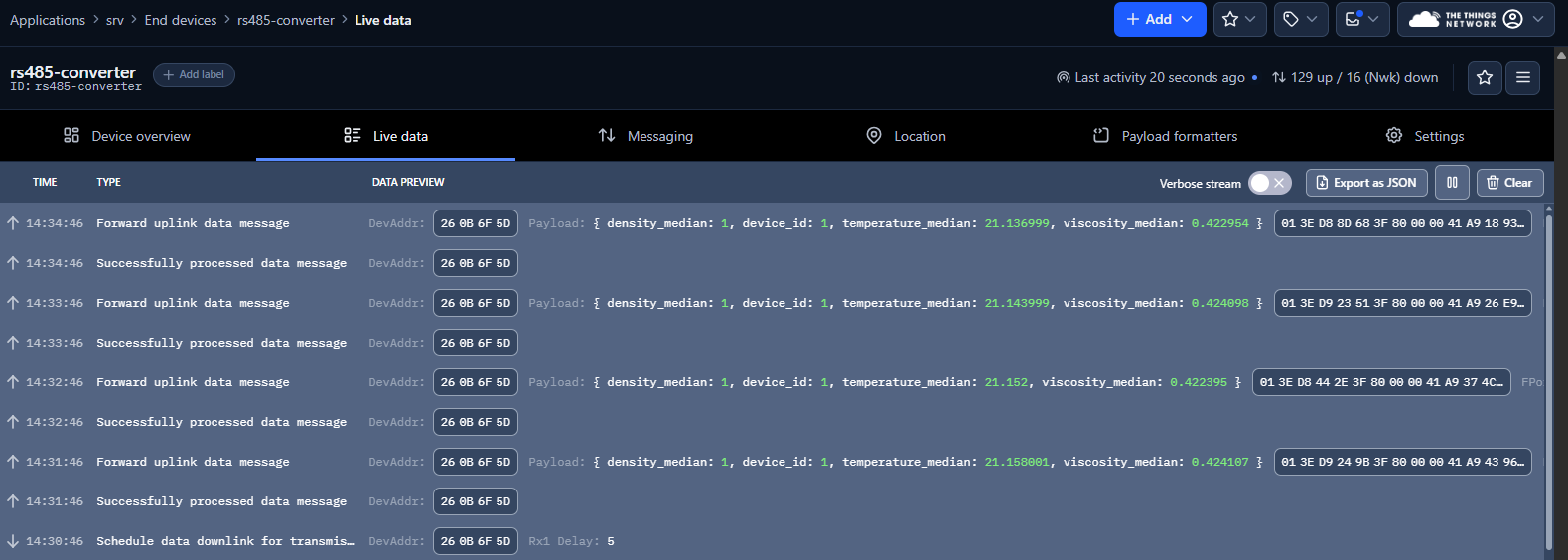Image resolution: width=1568 pixels, height=560 pixels.
Task: Open the Payload formatters tab
Action: click(1165, 136)
